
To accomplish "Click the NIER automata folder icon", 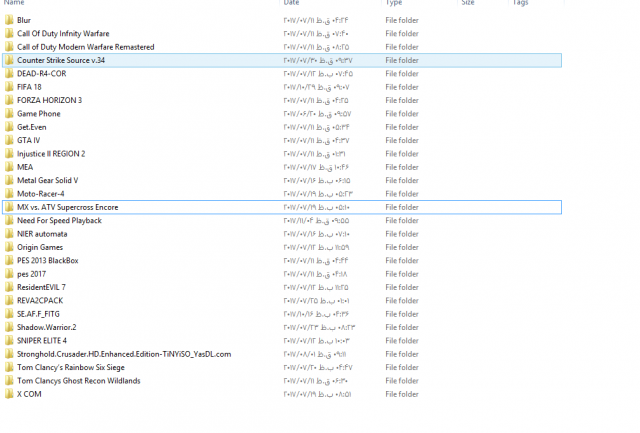I will 9,234.
